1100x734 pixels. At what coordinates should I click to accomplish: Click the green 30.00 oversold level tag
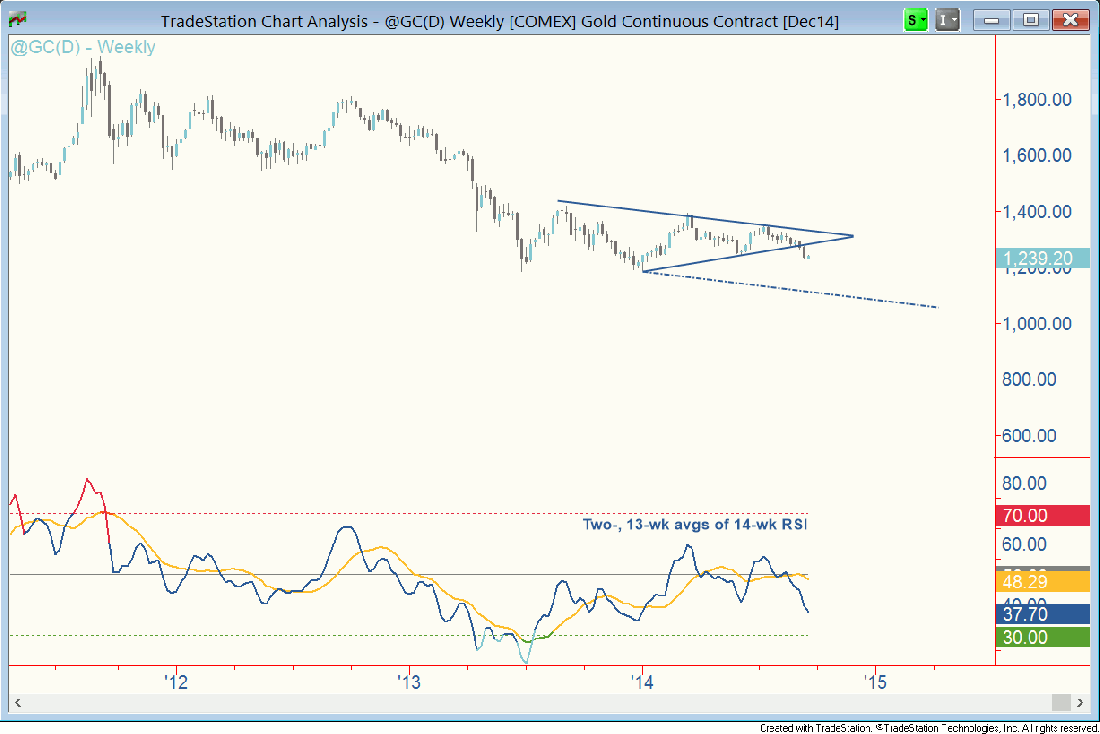1040,638
